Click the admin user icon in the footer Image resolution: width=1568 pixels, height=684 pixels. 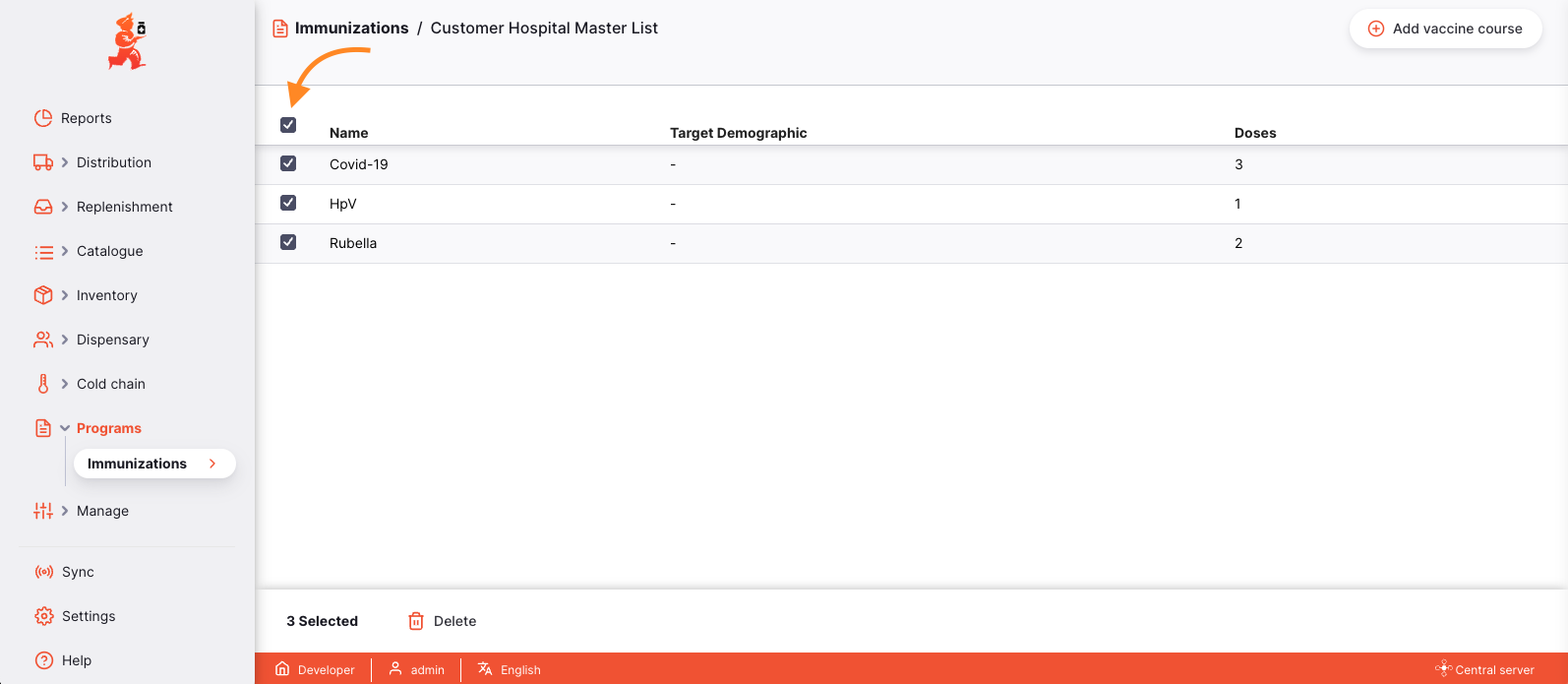(x=395, y=669)
